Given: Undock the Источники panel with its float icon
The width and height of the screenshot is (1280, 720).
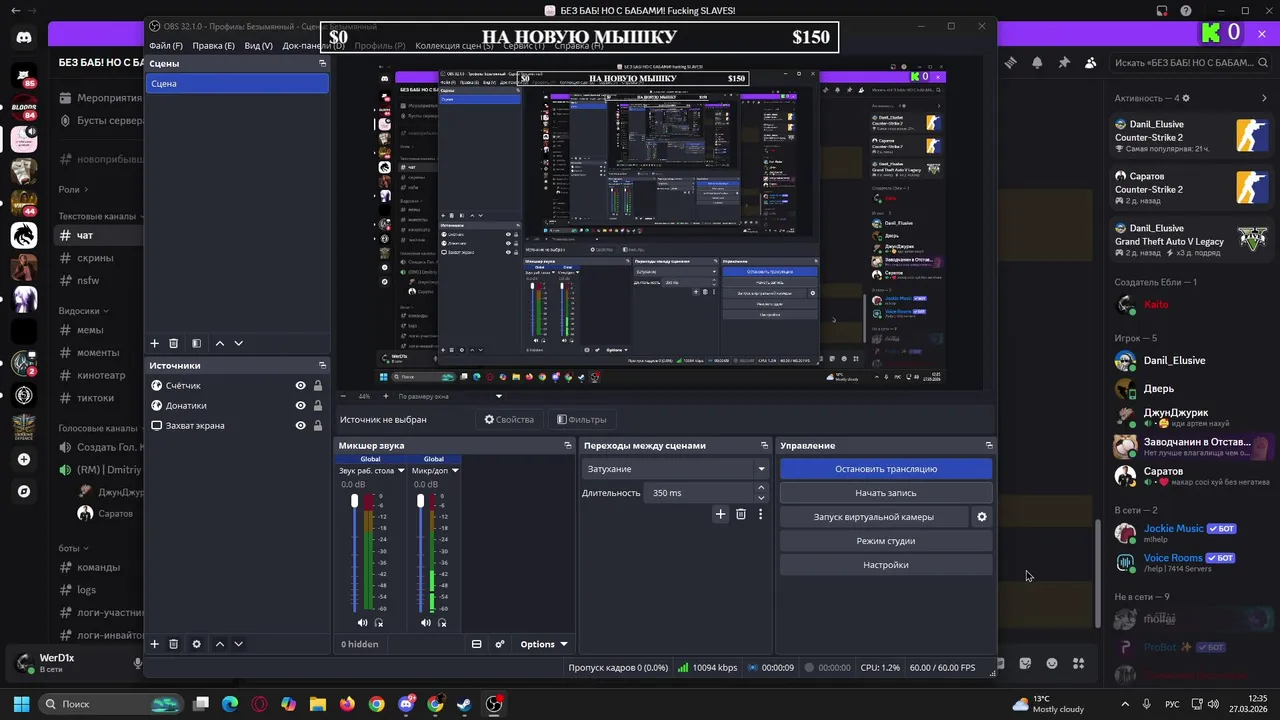Looking at the screenshot, I should (322, 365).
